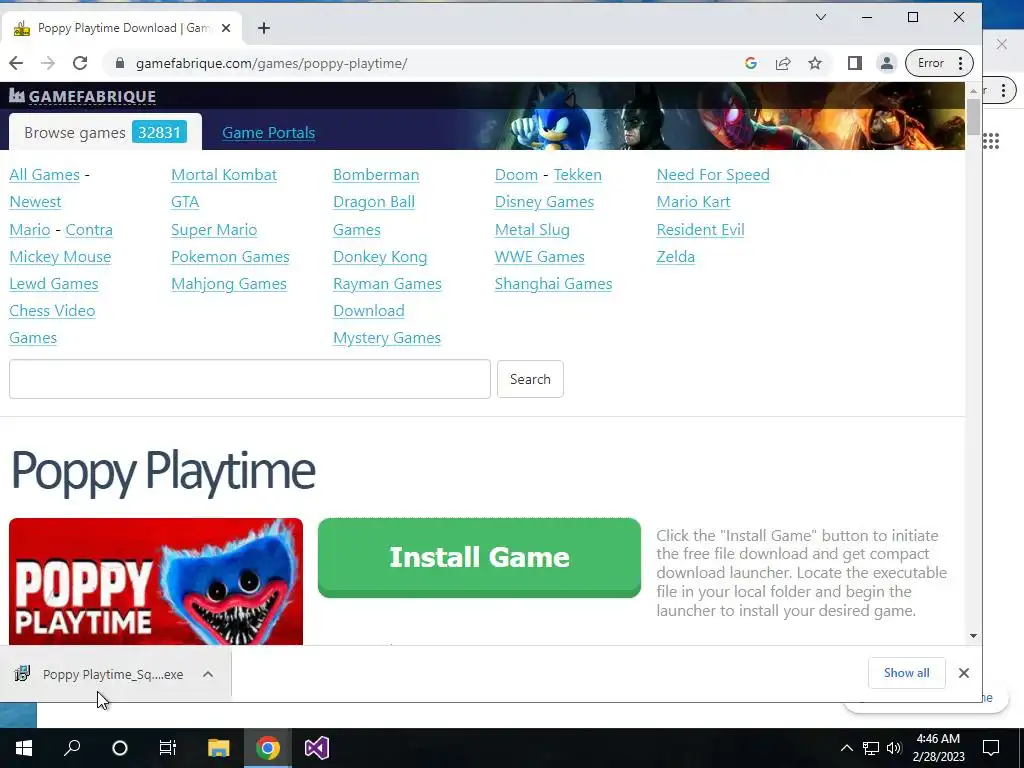Click the forward navigation arrow

pos(48,63)
